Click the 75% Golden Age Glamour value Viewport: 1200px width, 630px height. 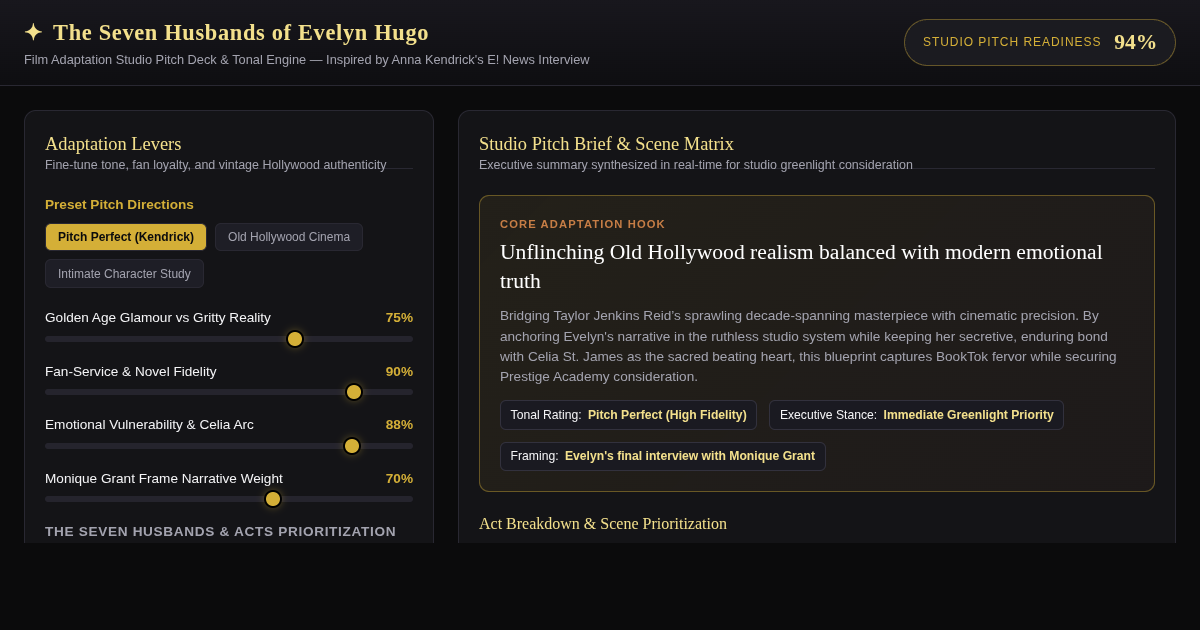pos(399,318)
